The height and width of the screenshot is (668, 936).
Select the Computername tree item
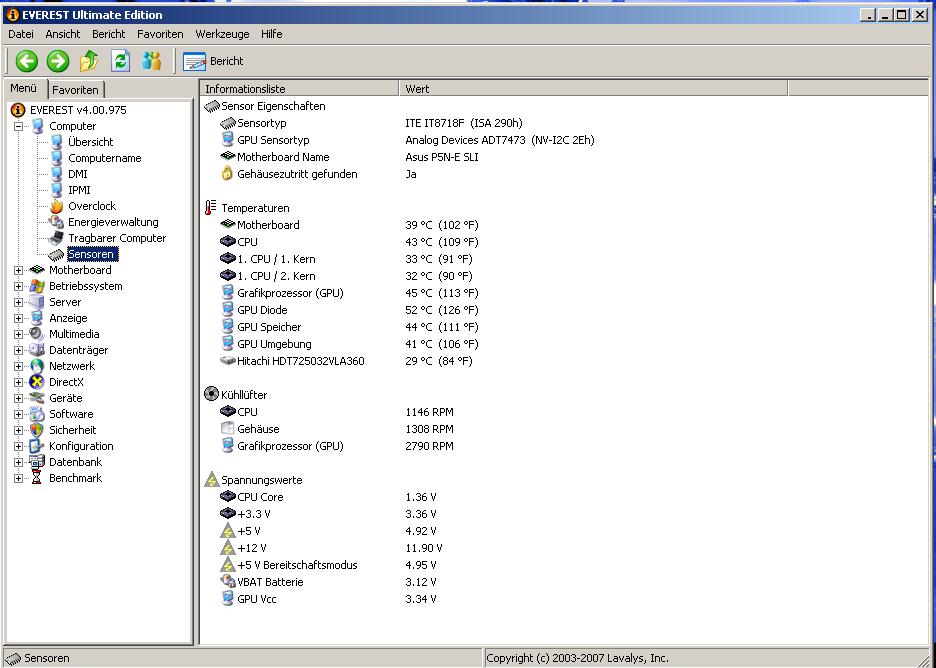coord(104,158)
